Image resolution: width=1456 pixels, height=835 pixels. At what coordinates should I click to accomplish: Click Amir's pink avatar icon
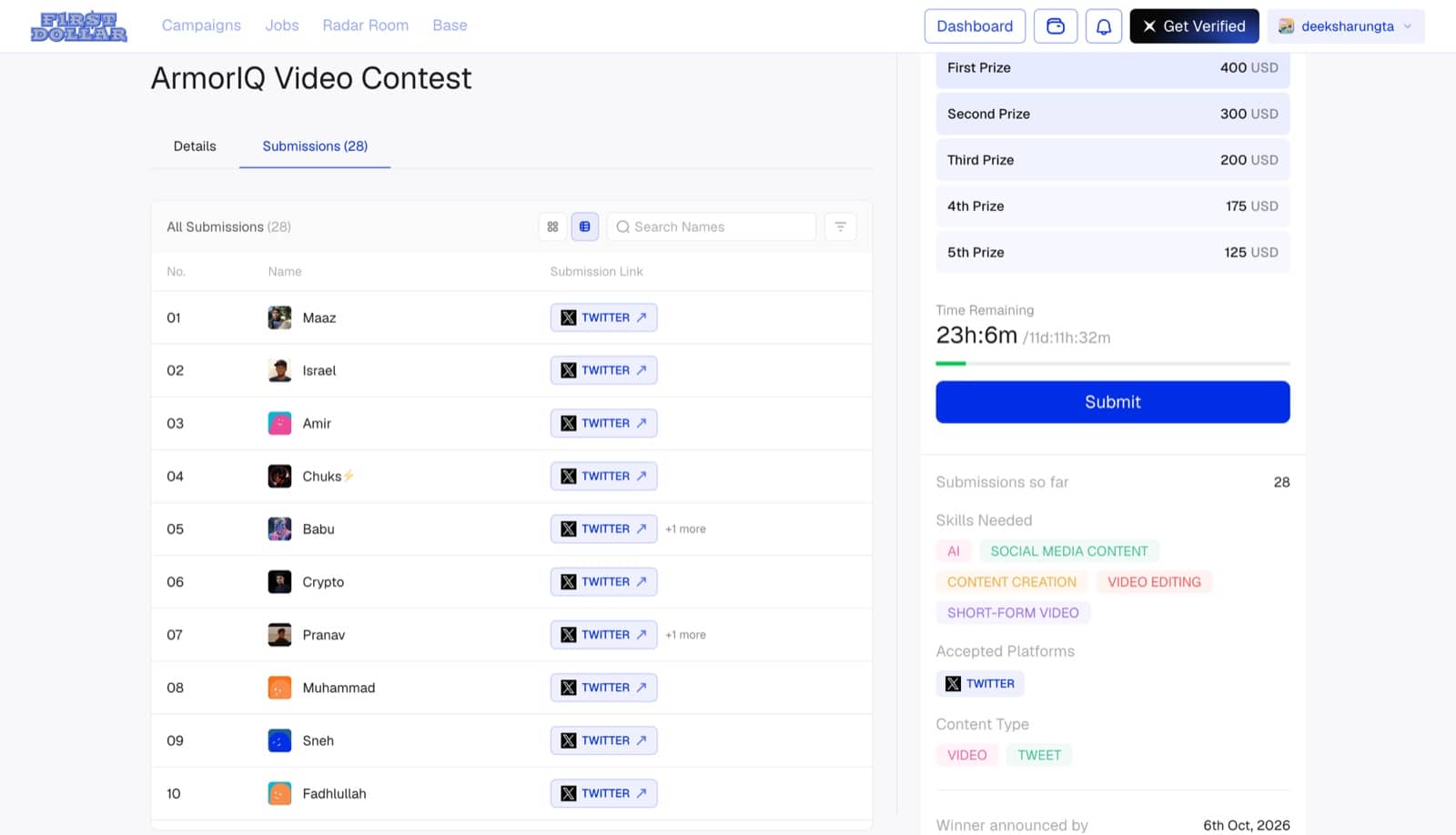279,423
